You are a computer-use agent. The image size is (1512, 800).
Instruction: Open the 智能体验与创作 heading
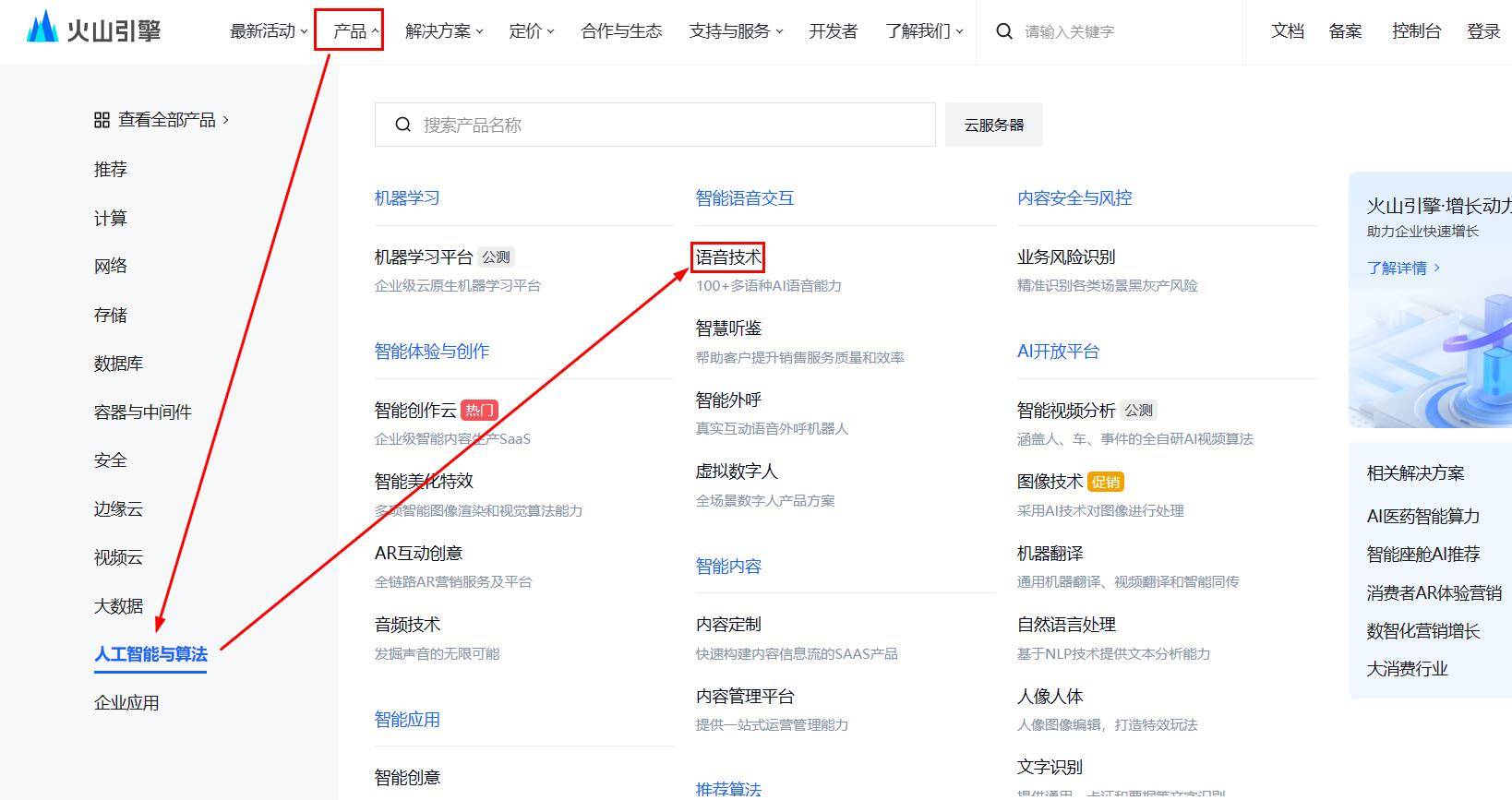point(432,351)
